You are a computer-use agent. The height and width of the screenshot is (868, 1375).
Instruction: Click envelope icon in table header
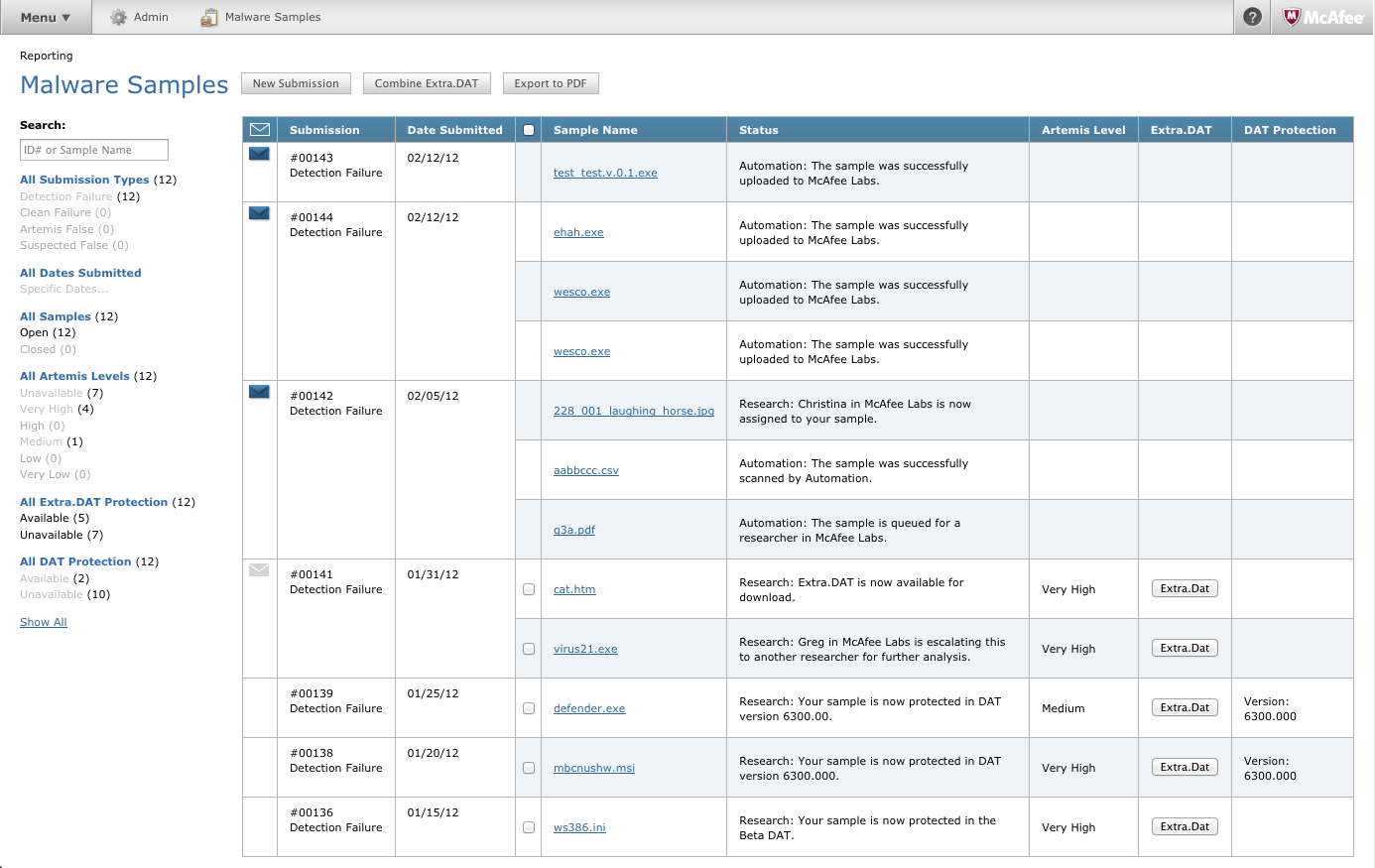[260, 129]
